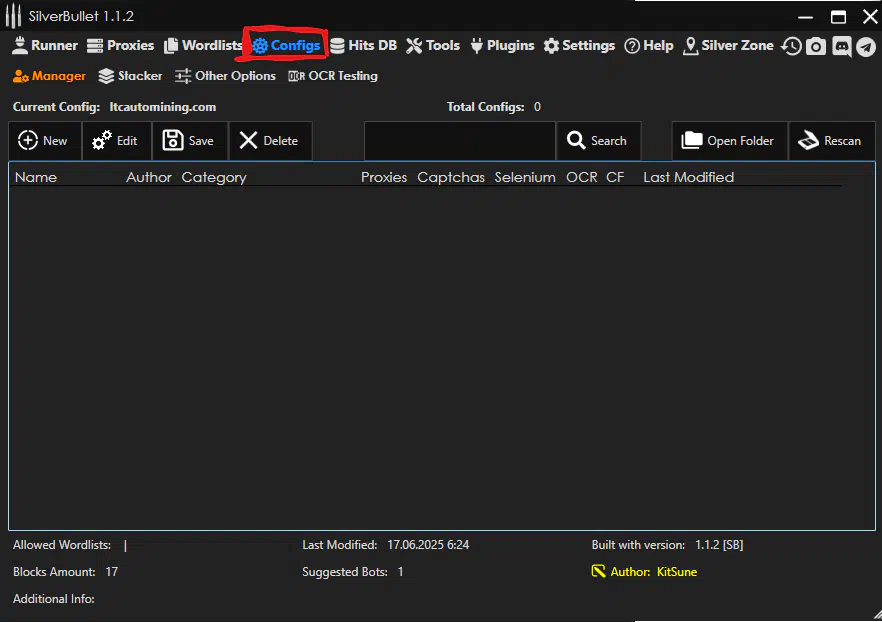Screen dimensions: 882x622
Task: Sort by Last Modified column header
Action: (x=688, y=177)
